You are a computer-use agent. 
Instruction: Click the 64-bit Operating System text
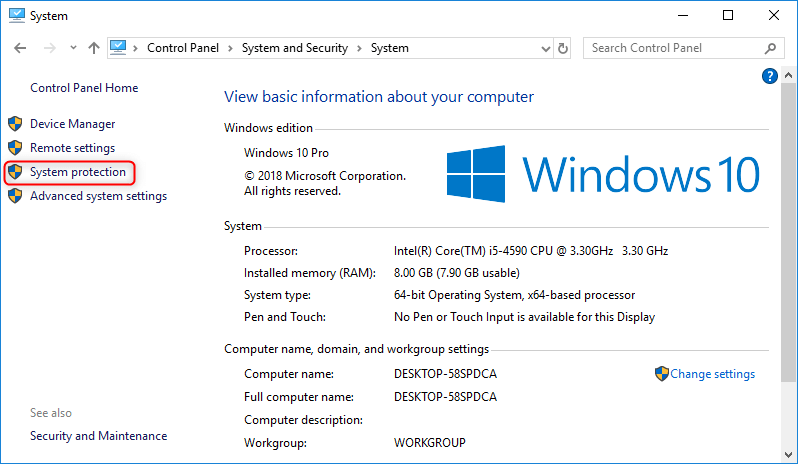pyautogui.click(x=514, y=295)
